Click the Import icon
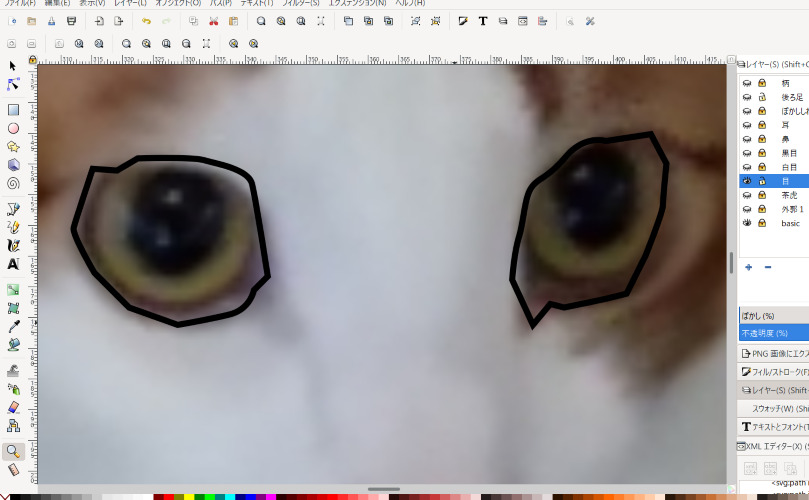Screen dimensions: 809x500 [99, 21]
